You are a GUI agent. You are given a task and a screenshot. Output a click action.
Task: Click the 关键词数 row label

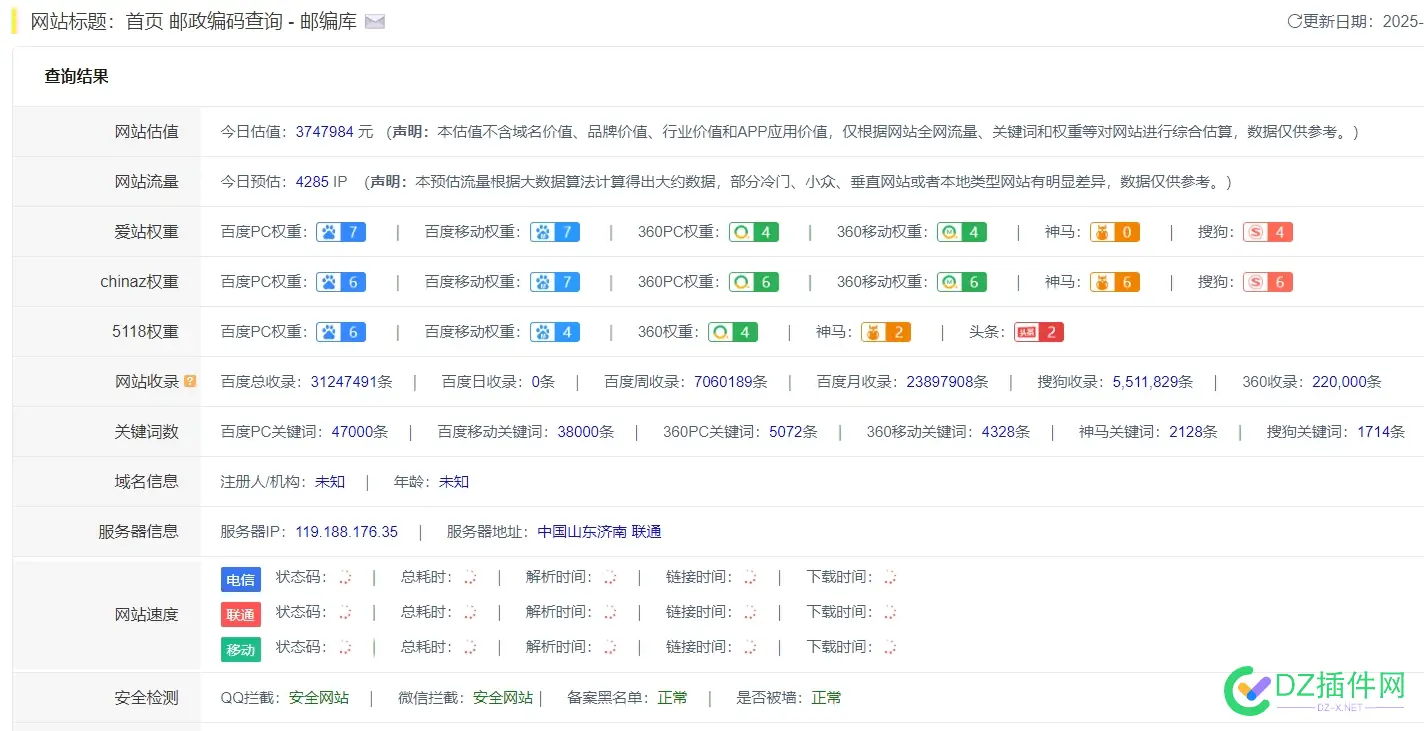[x=147, y=431]
